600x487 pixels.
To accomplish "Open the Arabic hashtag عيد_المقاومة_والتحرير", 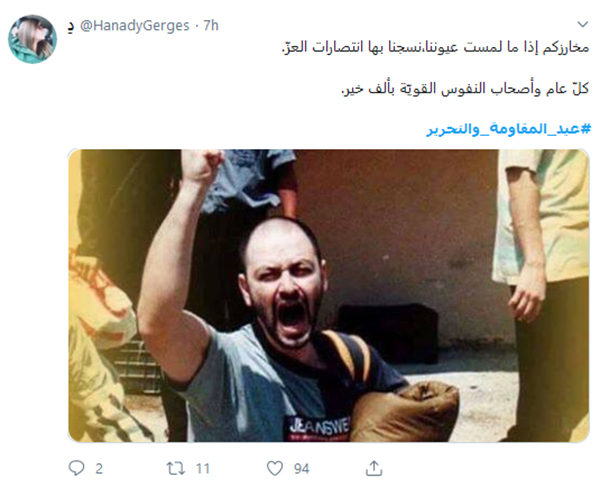I will point(509,129).
